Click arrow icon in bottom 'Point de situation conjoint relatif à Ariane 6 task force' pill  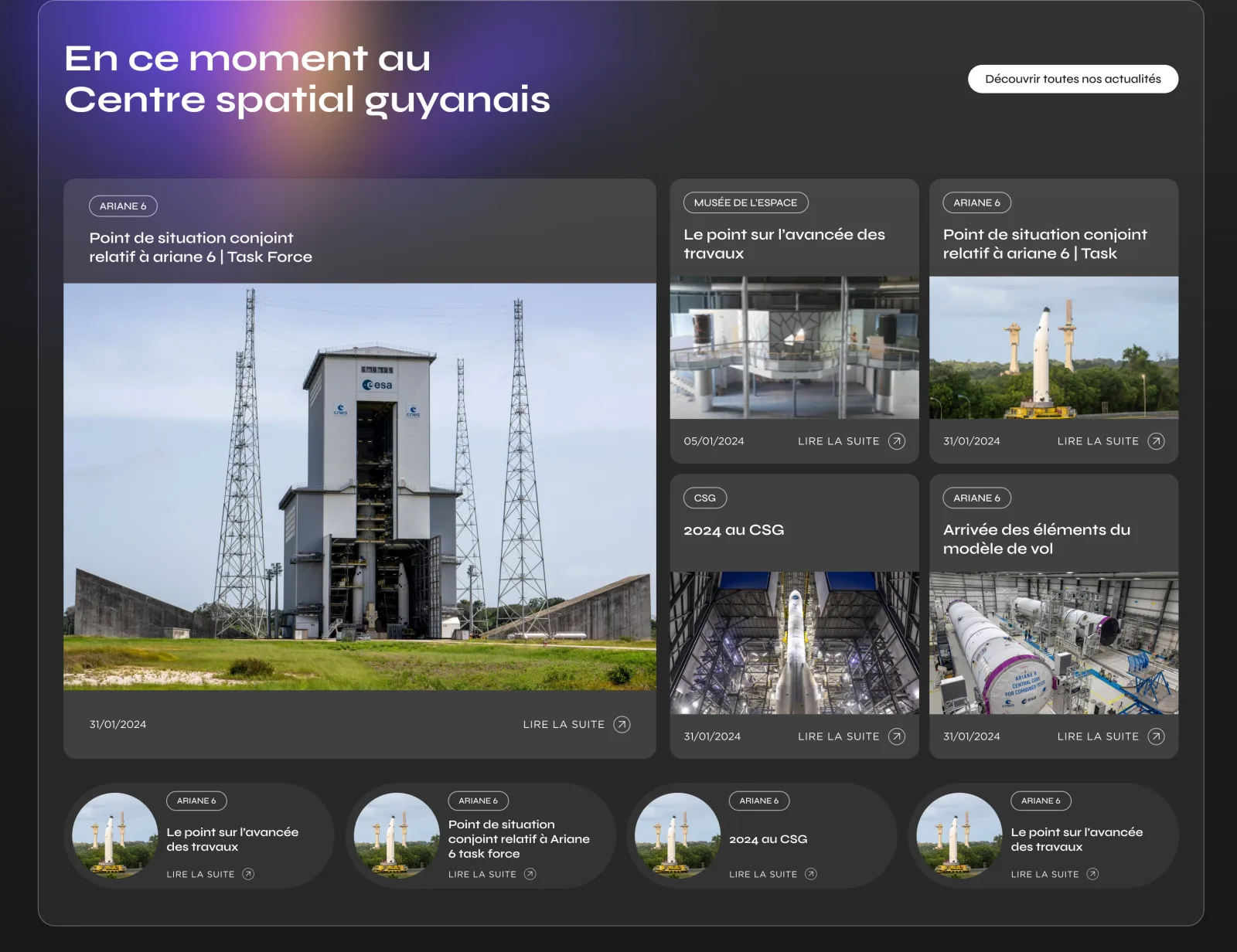[x=530, y=874]
